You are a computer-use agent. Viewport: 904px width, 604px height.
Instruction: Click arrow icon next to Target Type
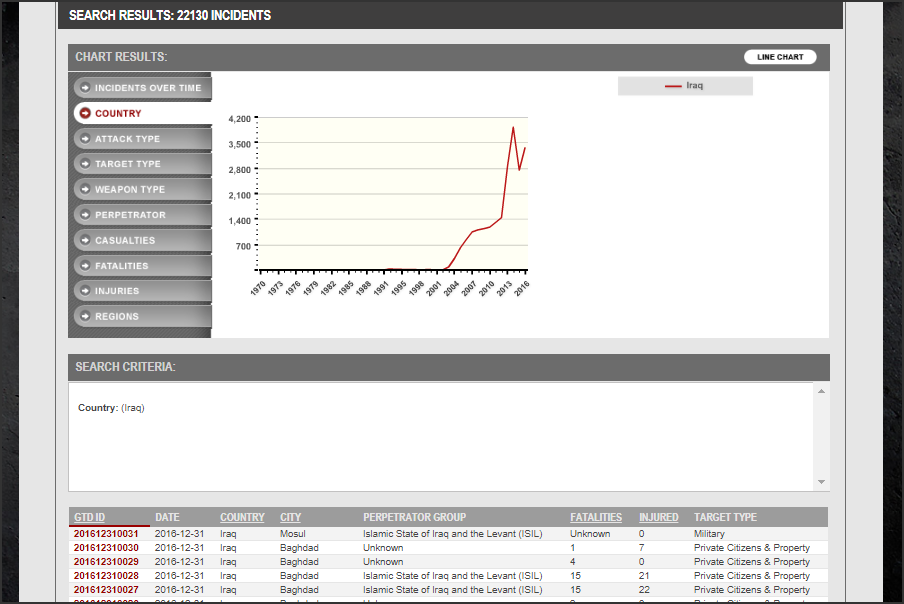[84, 164]
